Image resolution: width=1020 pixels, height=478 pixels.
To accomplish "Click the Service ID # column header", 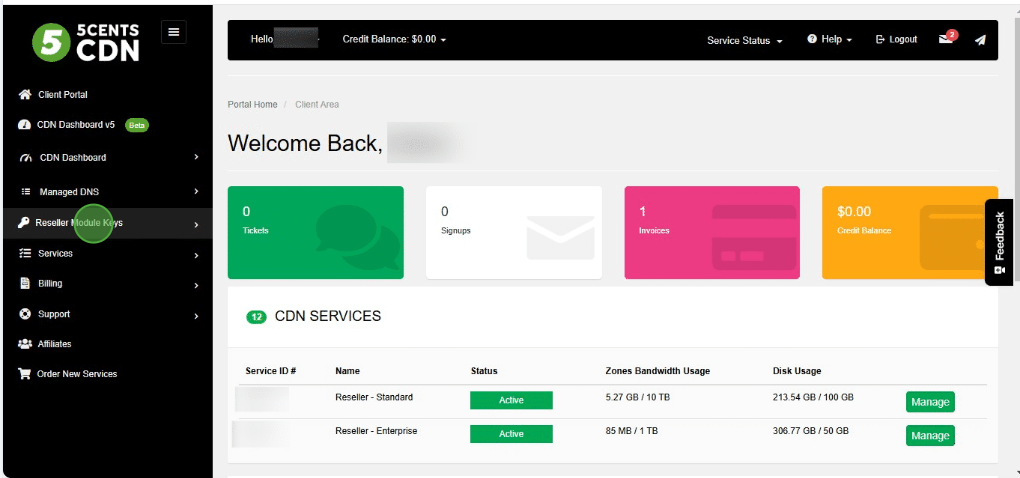I will pos(271,371).
